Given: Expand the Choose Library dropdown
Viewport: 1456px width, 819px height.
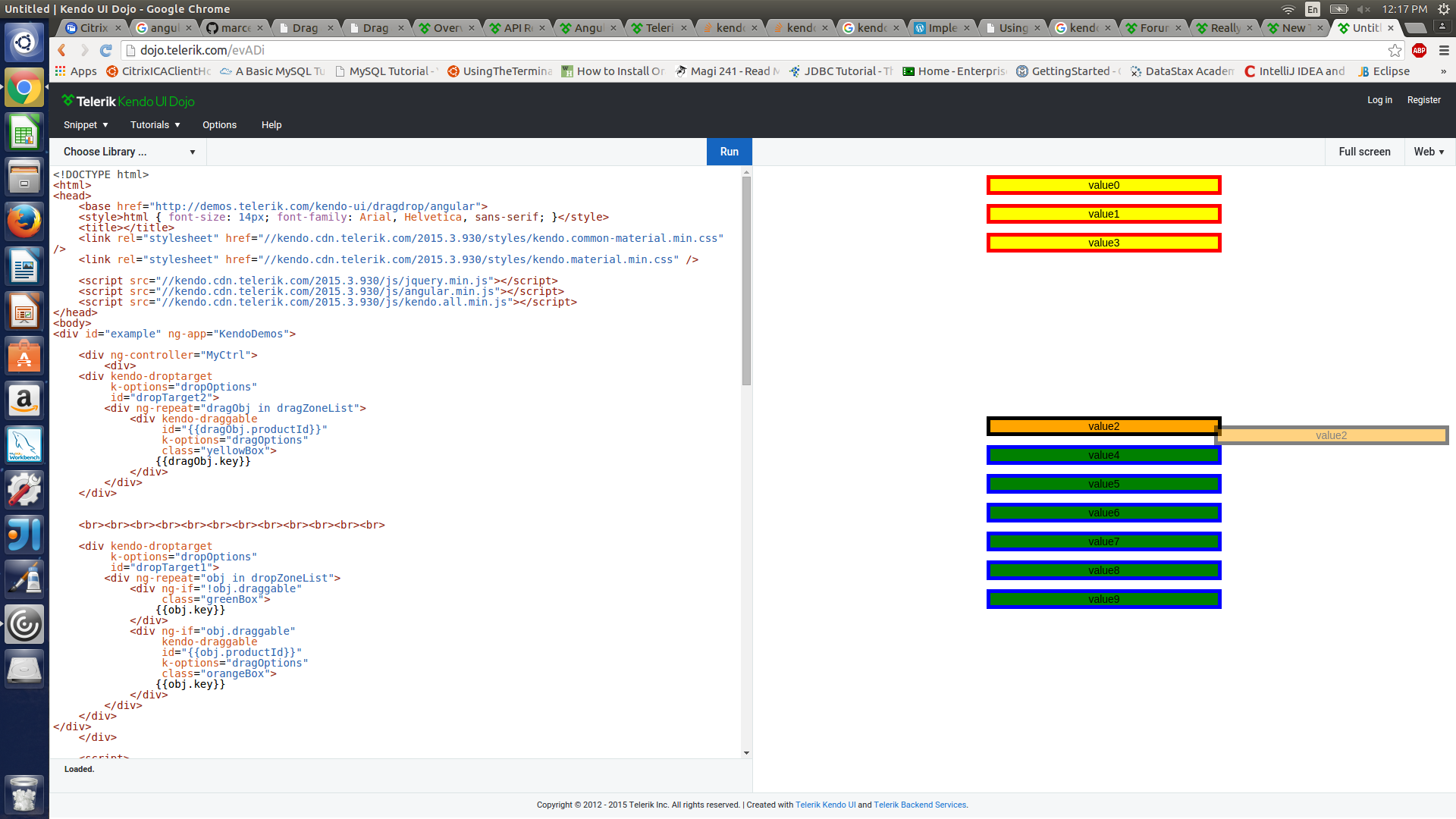Looking at the screenshot, I should pos(128,152).
